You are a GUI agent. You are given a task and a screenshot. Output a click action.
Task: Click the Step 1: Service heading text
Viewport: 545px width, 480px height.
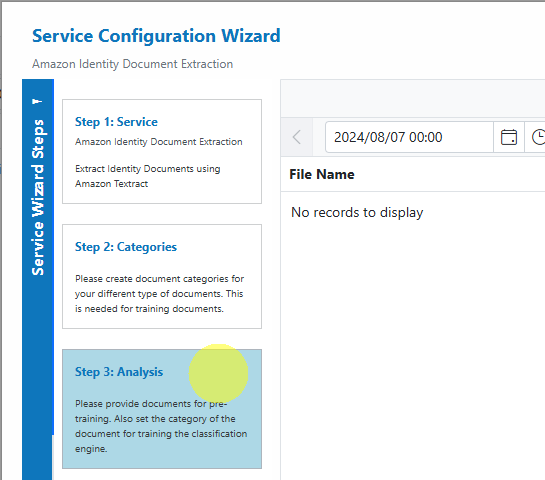pyautogui.click(x=116, y=122)
